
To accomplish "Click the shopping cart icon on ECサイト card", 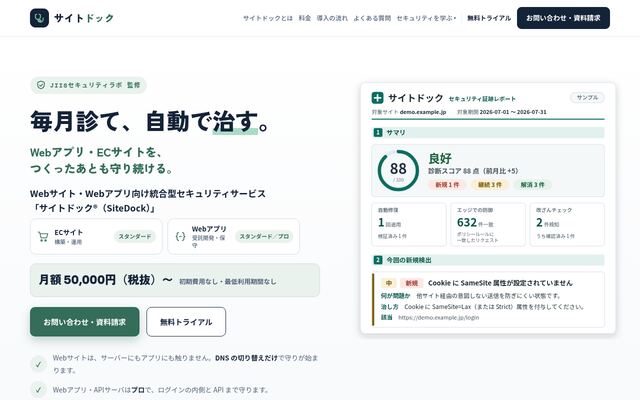I will (43, 237).
